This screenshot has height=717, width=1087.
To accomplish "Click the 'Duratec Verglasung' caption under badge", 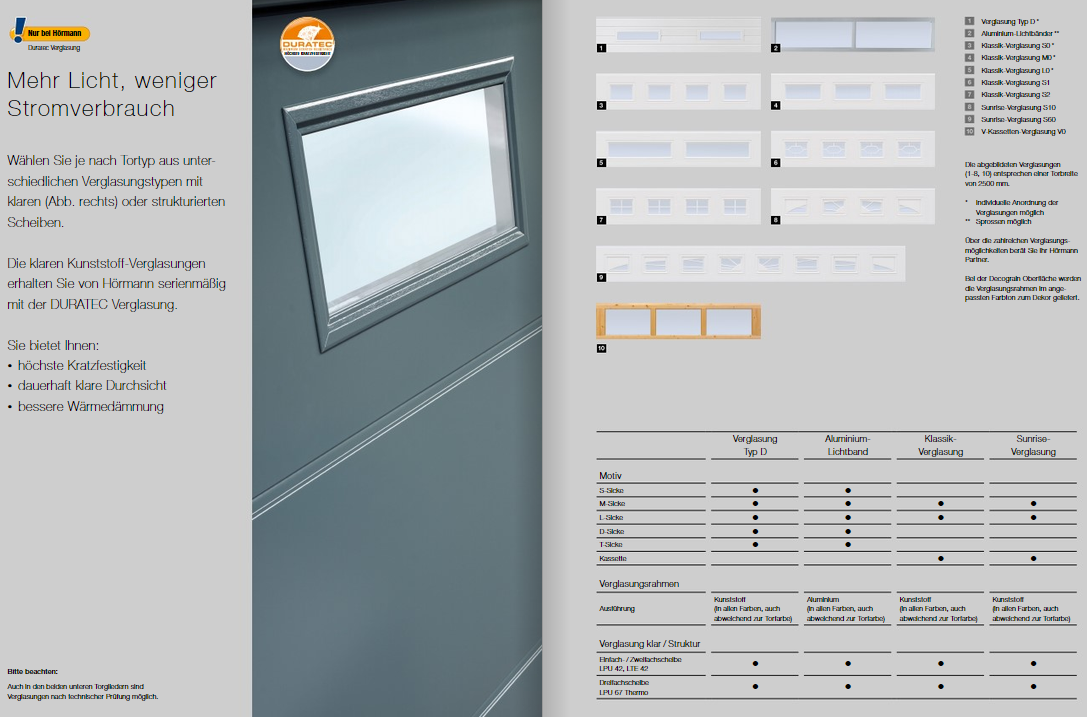I will click(x=54, y=48).
